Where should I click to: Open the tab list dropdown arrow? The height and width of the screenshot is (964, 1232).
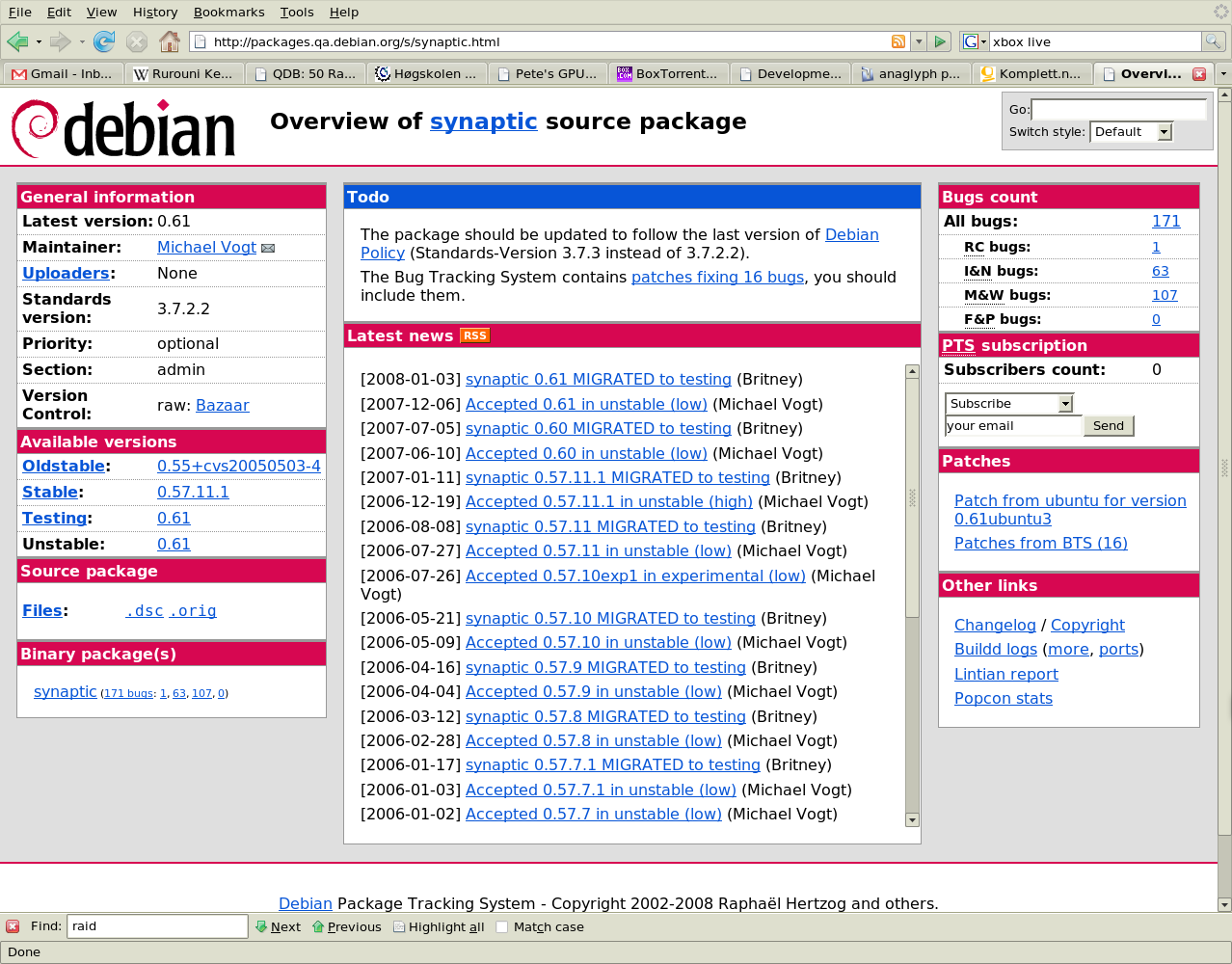pos(1223,73)
